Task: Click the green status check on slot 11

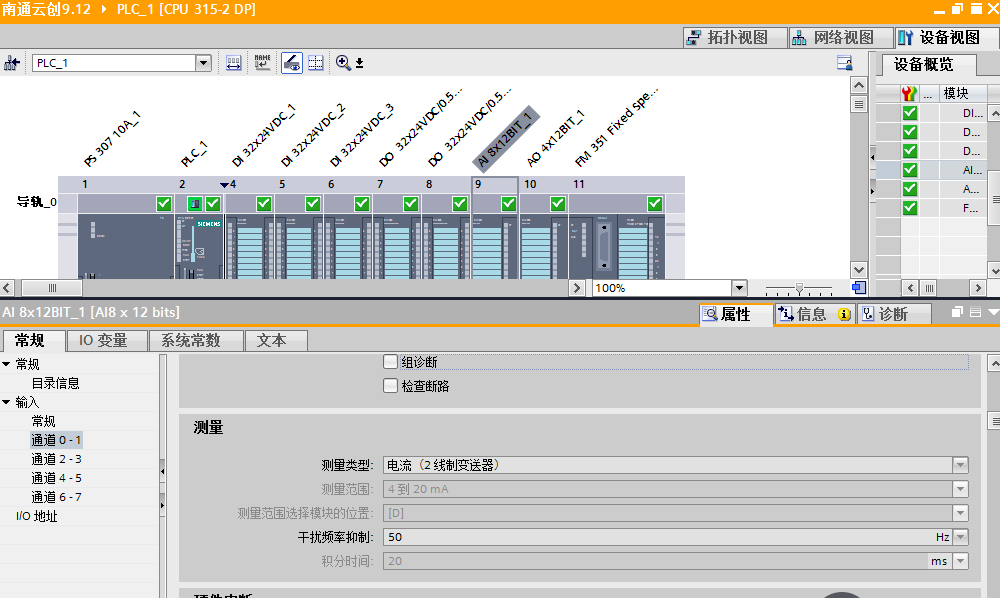Action: coord(654,203)
